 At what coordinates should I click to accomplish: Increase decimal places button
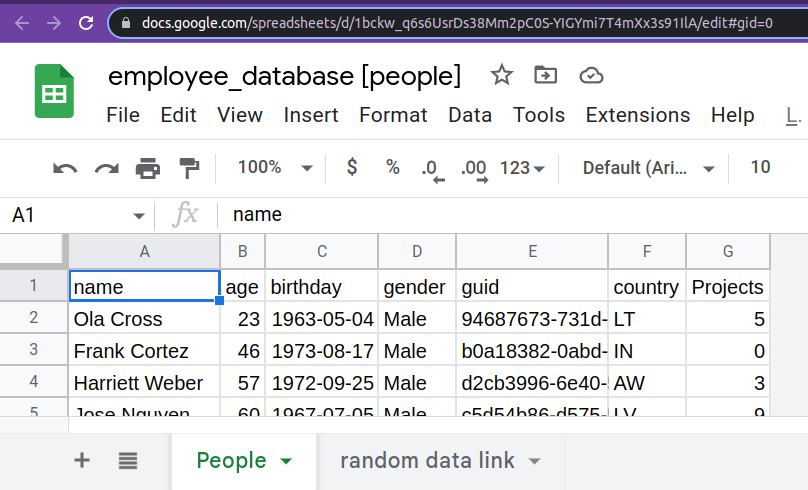(475, 170)
